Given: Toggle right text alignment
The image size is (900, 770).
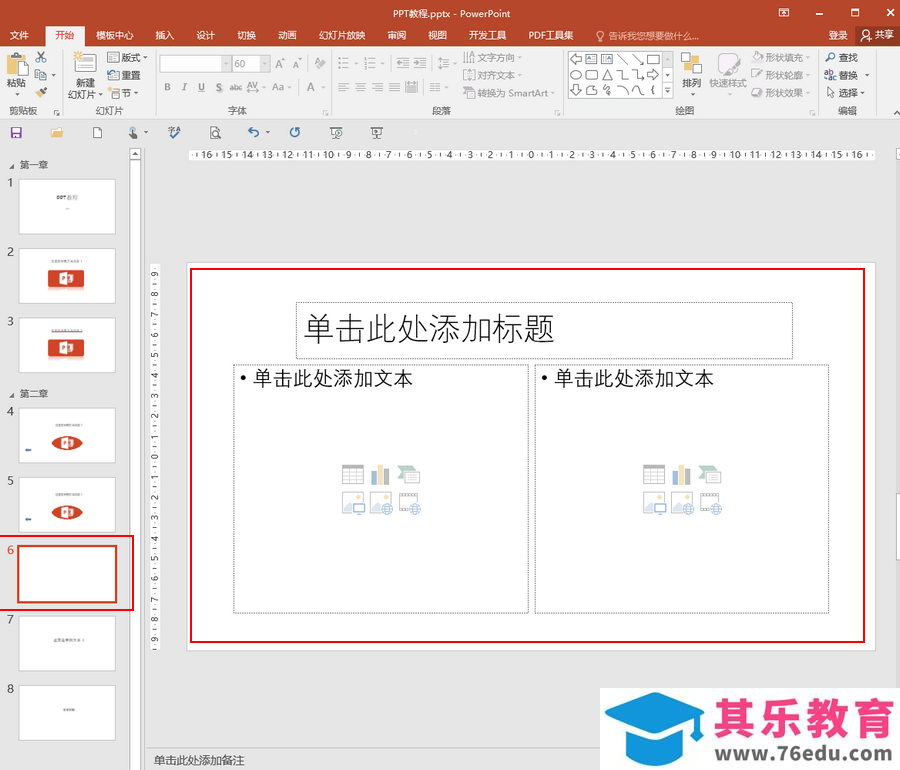Looking at the screenshot, I should pyautogui.click(x=377, y=87).
